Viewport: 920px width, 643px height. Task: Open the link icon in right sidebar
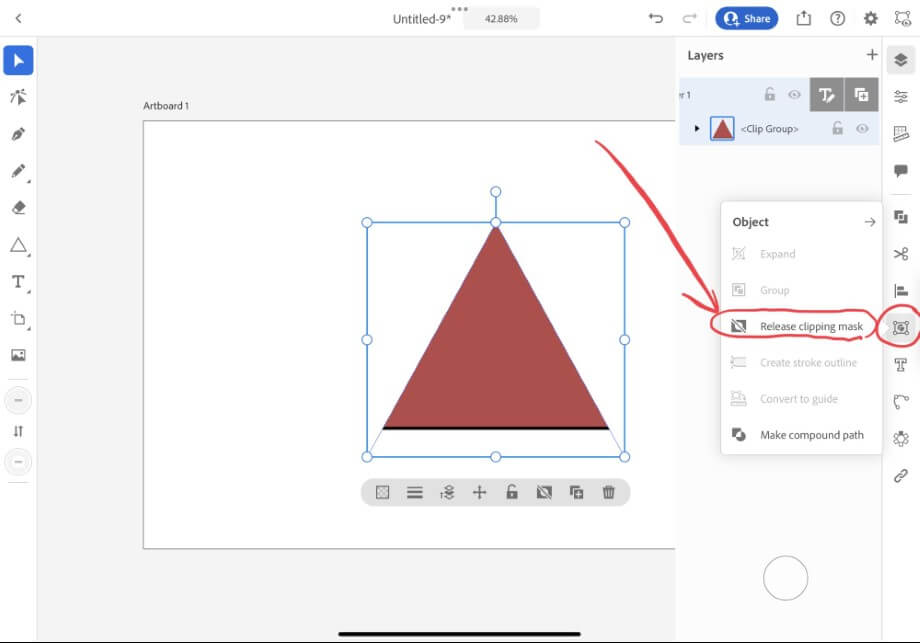(x=901, y=475)
